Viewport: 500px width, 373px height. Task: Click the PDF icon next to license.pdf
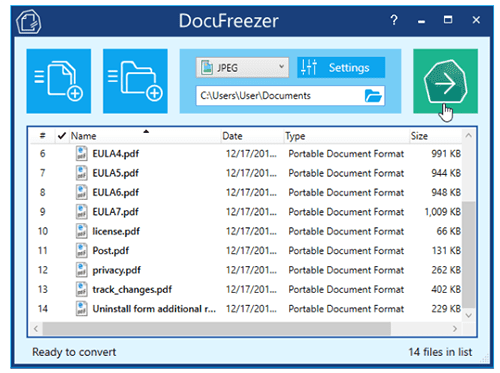coord(82,231)
